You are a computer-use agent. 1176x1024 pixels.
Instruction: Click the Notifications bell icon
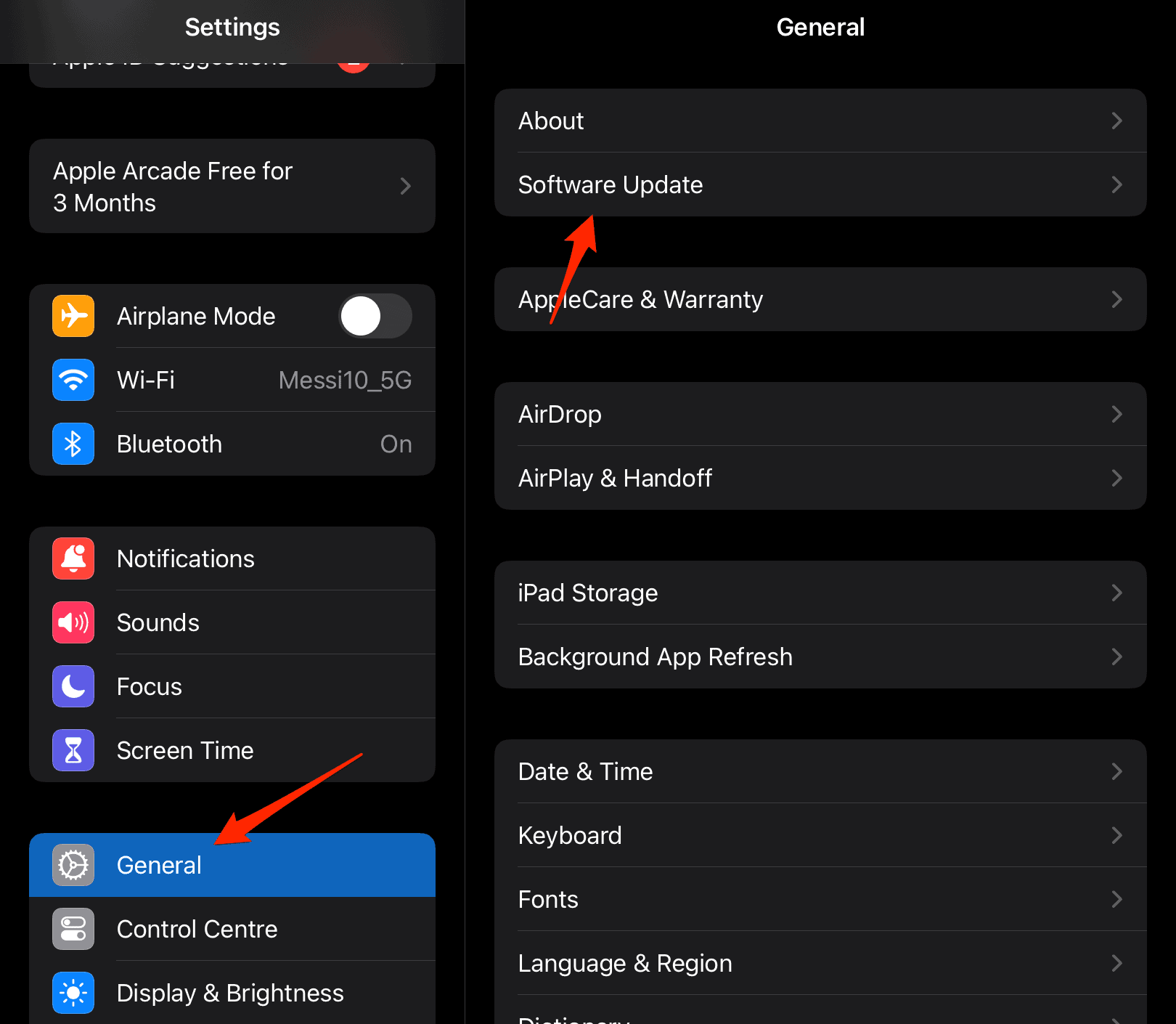(x=73, y=558)
